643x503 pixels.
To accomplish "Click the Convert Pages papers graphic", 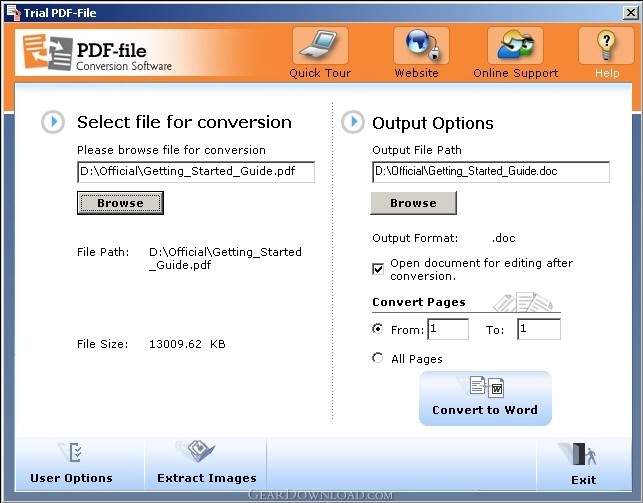I will 523,302.
